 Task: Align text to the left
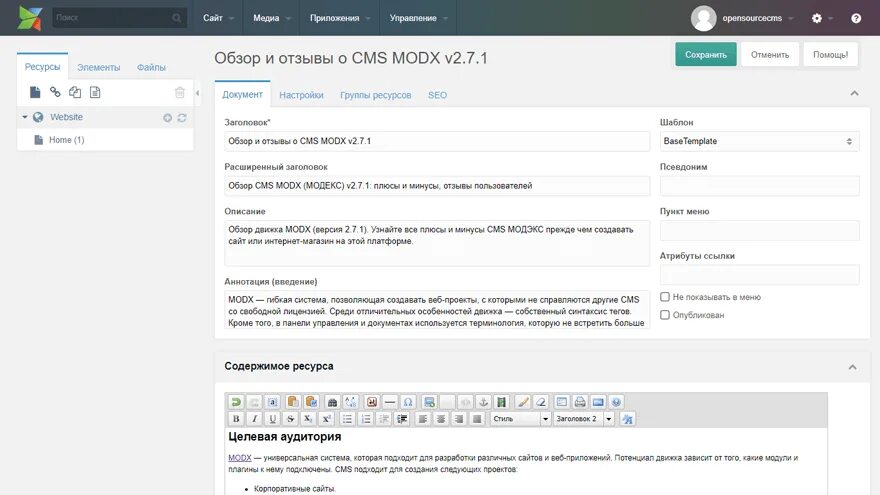point(423,419)
